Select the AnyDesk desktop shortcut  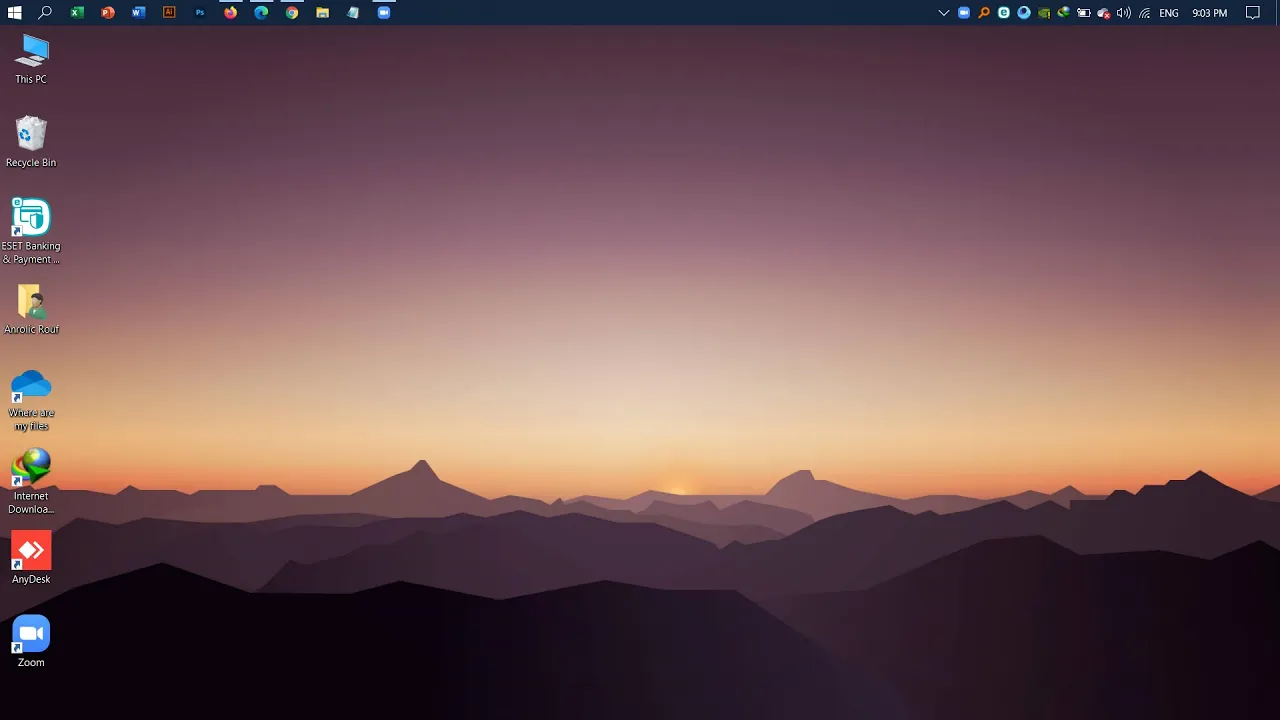[x=31, y=559]
